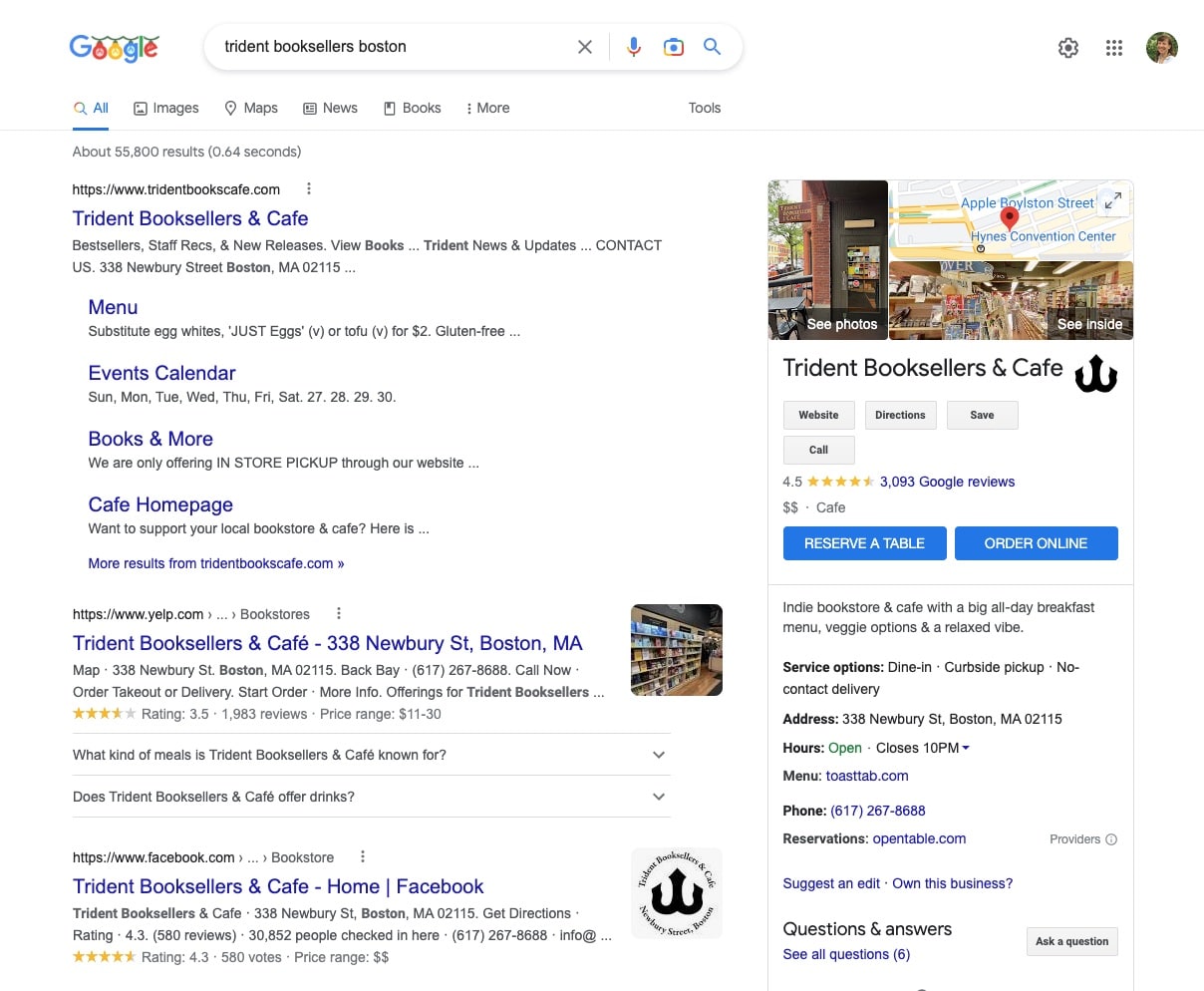Open search by image camera

(x=674, y=46)
